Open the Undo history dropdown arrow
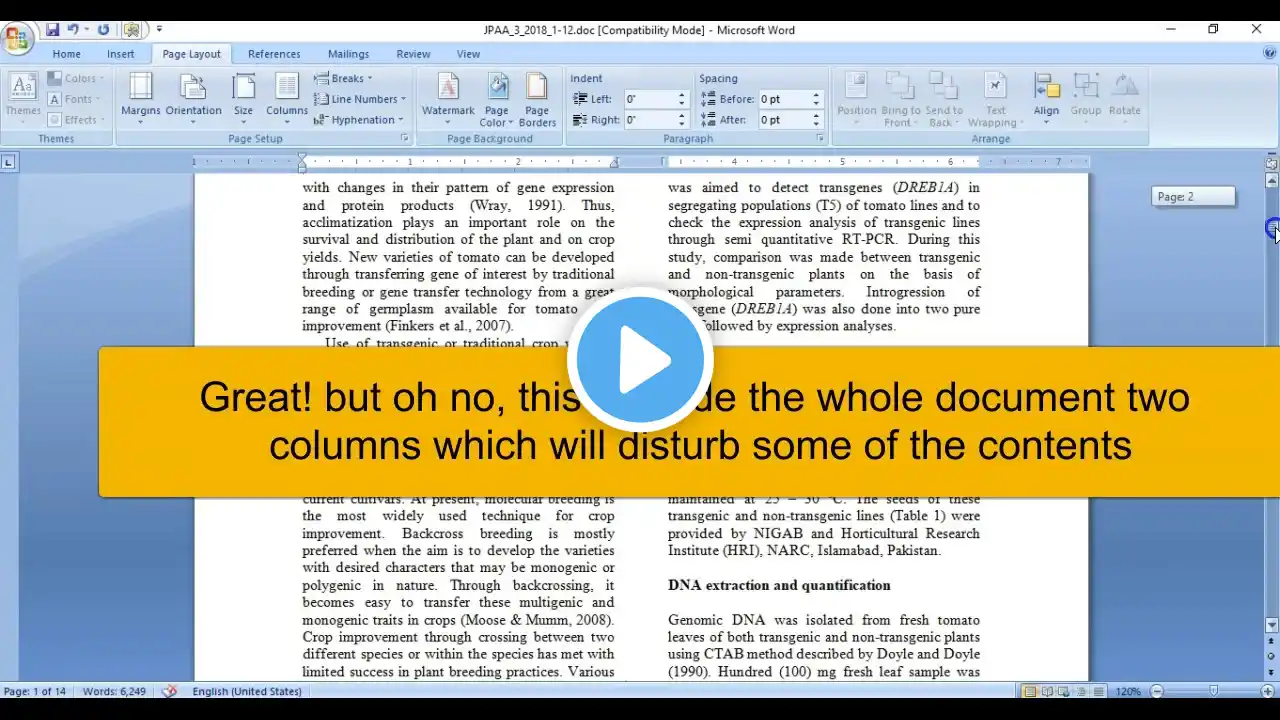The width and height of the screenshot is (1280, 720). click(86, 30)
